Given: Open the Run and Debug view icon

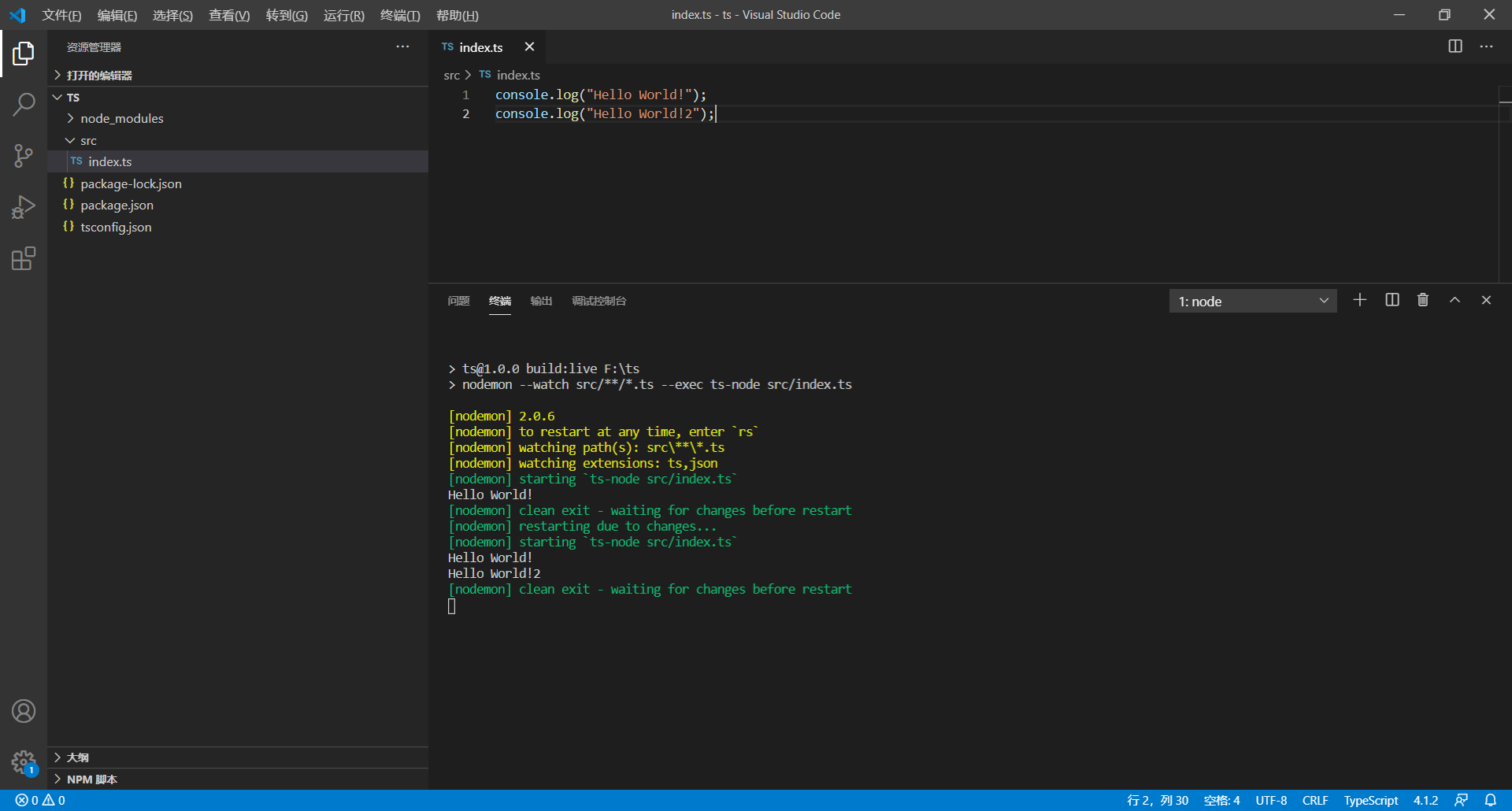Looking at the screenshot, I should click(x=24, y=207).
